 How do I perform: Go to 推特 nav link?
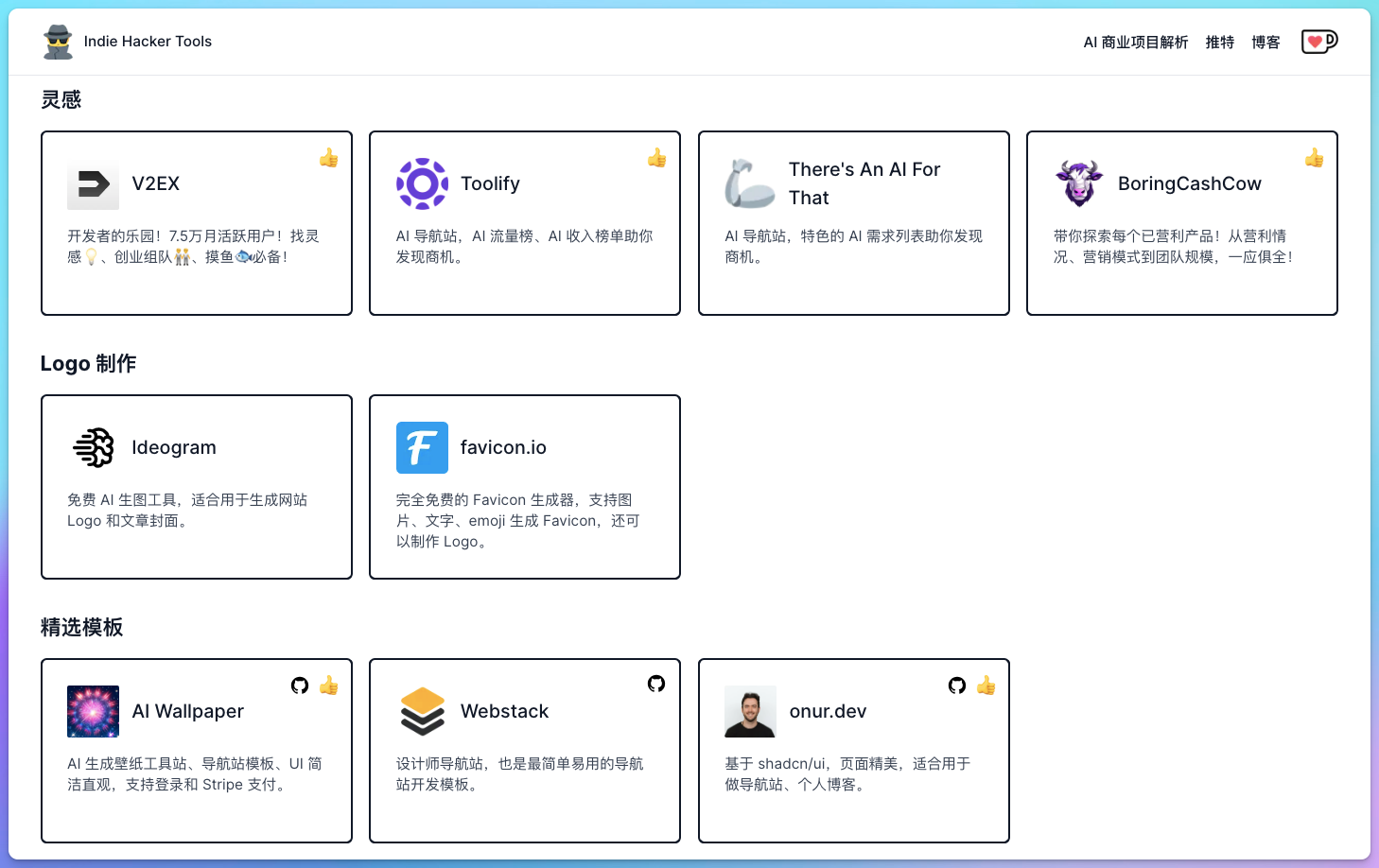(x=1219, y=43)
